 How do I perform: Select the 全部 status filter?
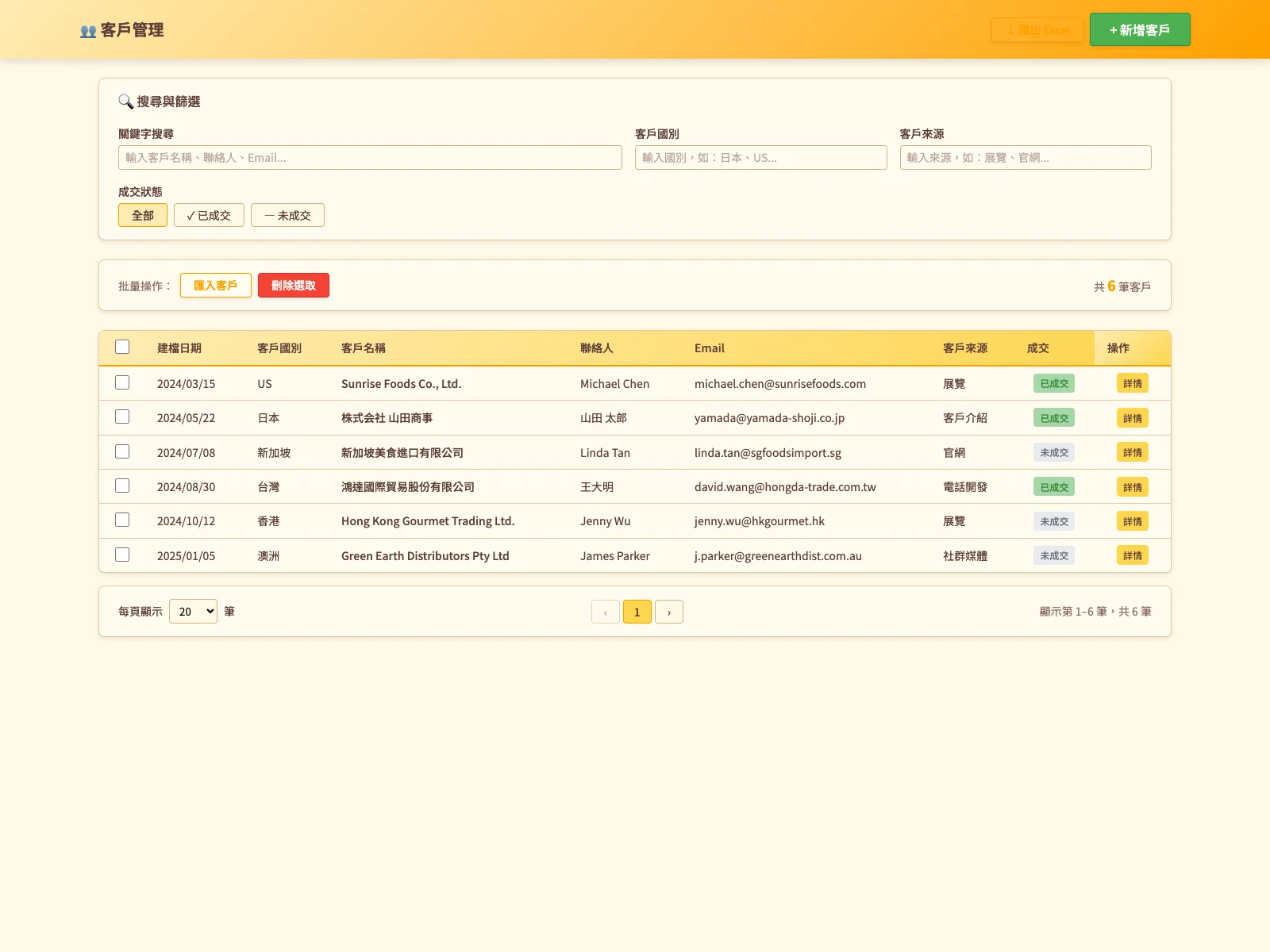(143, 215)
